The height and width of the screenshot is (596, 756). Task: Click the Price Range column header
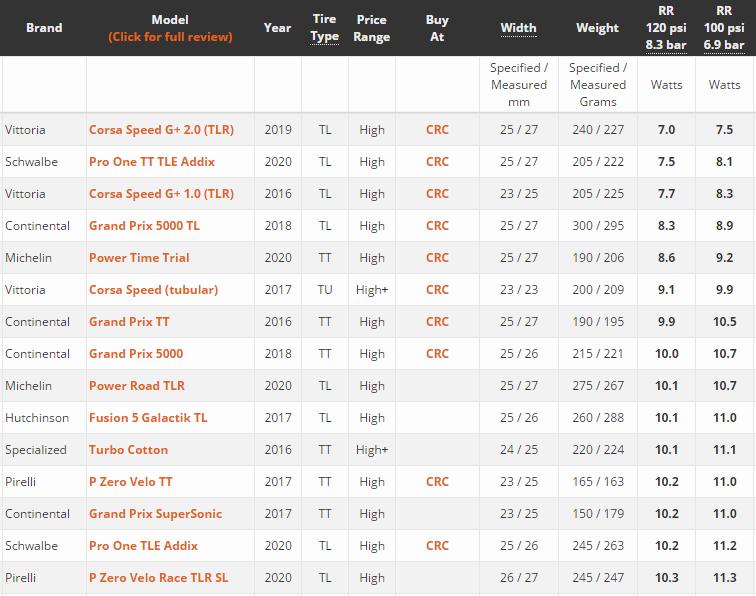pos(371,28)
